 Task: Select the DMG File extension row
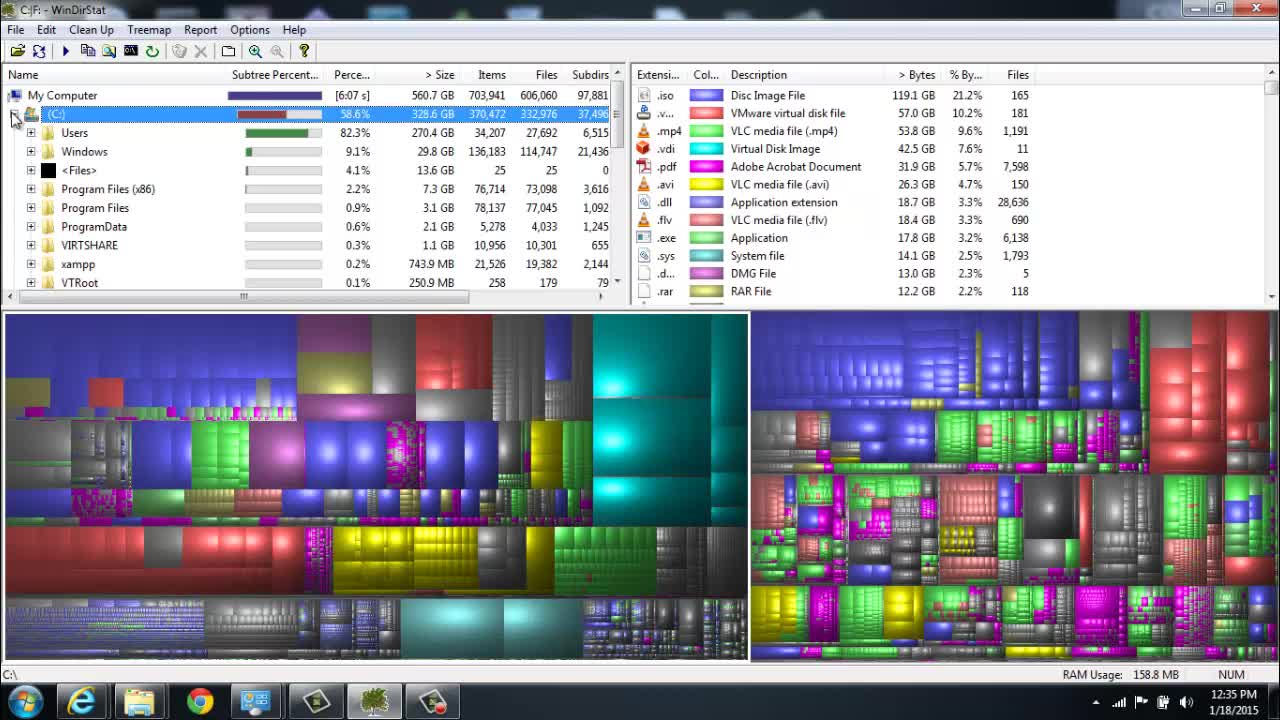pyautogui.click(x=835, y=273)
